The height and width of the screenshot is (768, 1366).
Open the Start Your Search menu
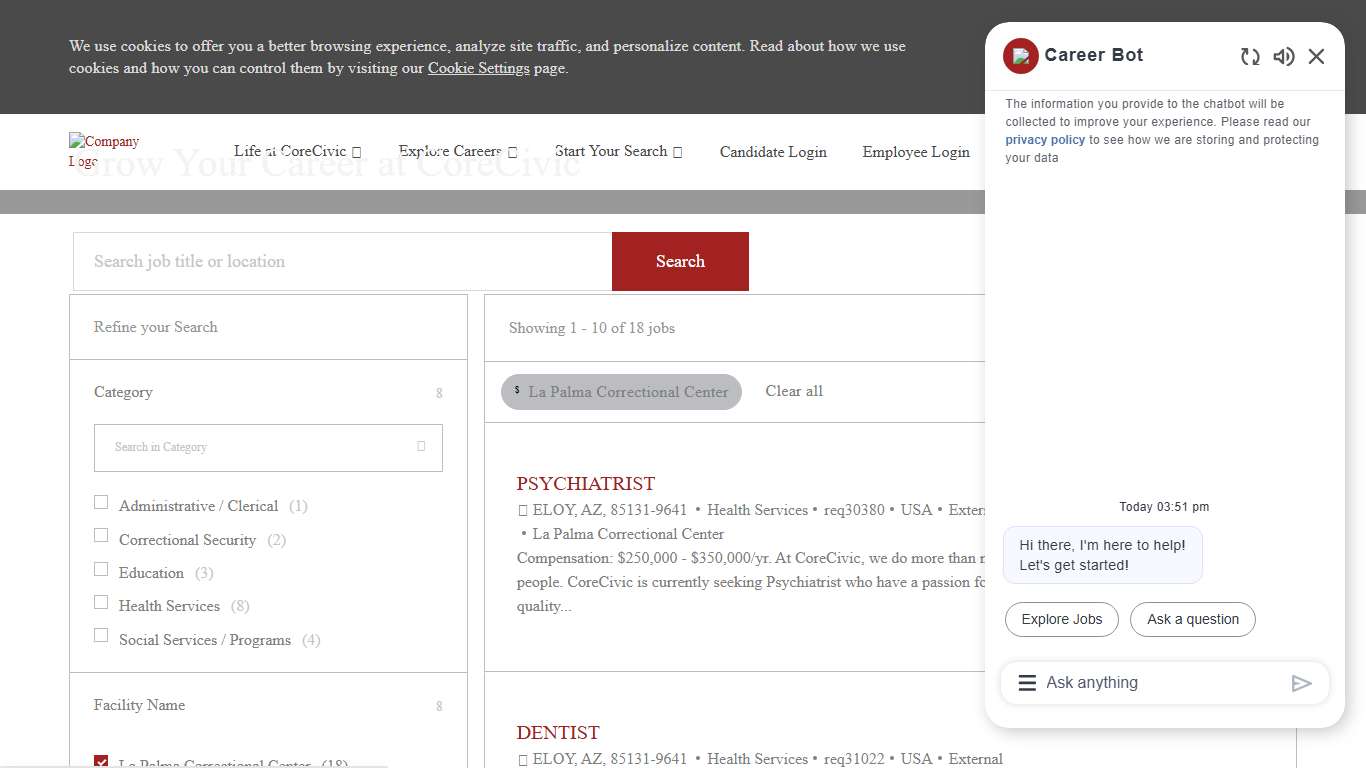coord(618,152)
